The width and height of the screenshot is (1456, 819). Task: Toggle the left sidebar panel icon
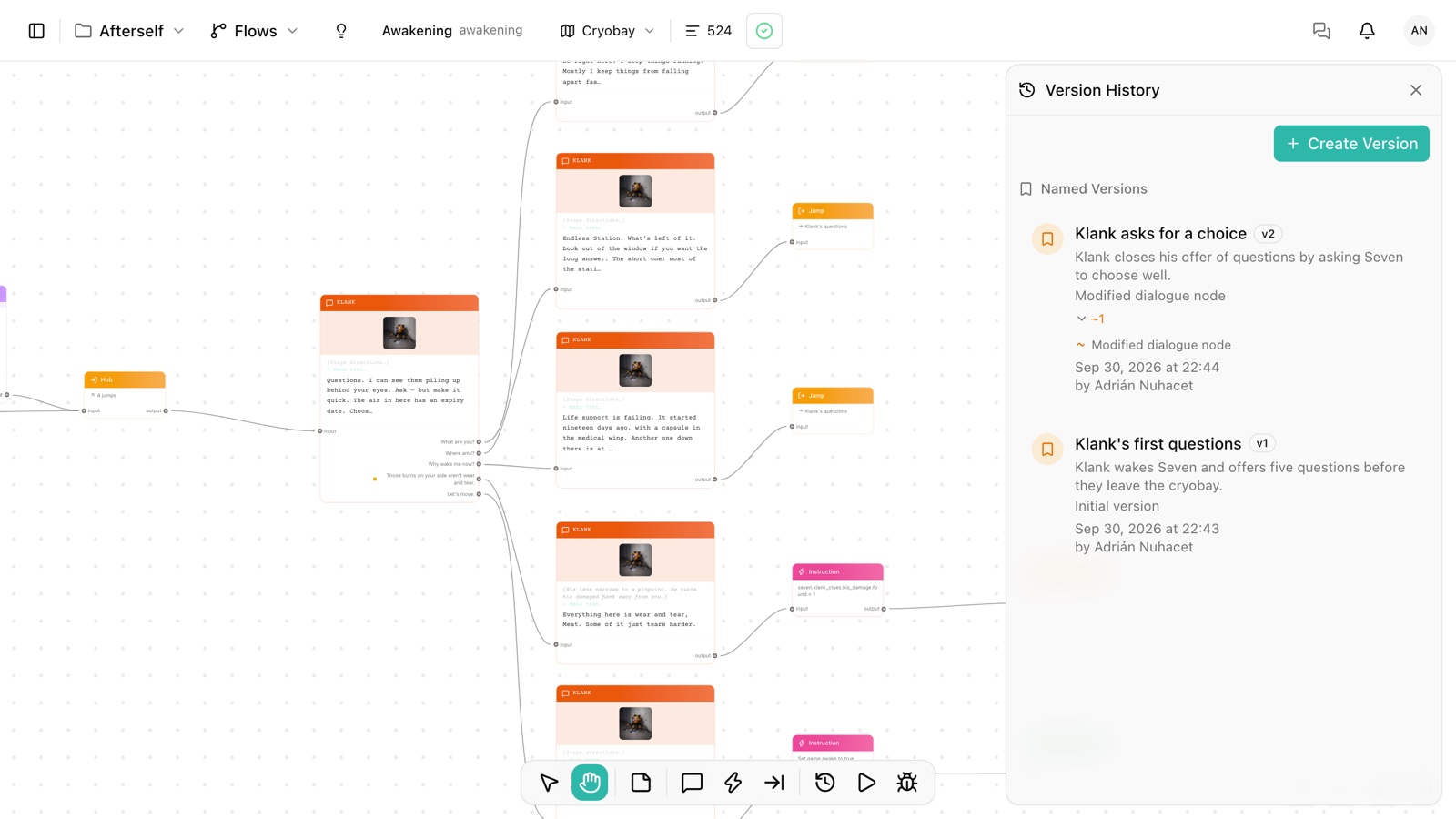pyautogui.click(x=36, y=31)
